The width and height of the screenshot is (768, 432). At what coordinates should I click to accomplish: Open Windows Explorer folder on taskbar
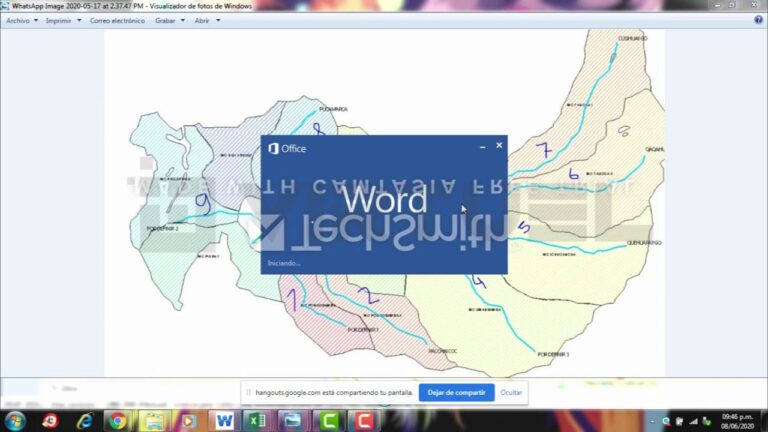pyautogui.click(x=154, y=421)
